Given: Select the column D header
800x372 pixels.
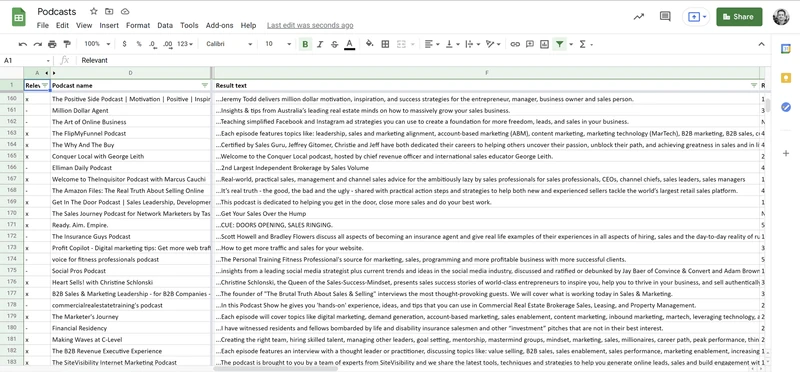Looking at the screenshot, I should click(x=131, y=73).
